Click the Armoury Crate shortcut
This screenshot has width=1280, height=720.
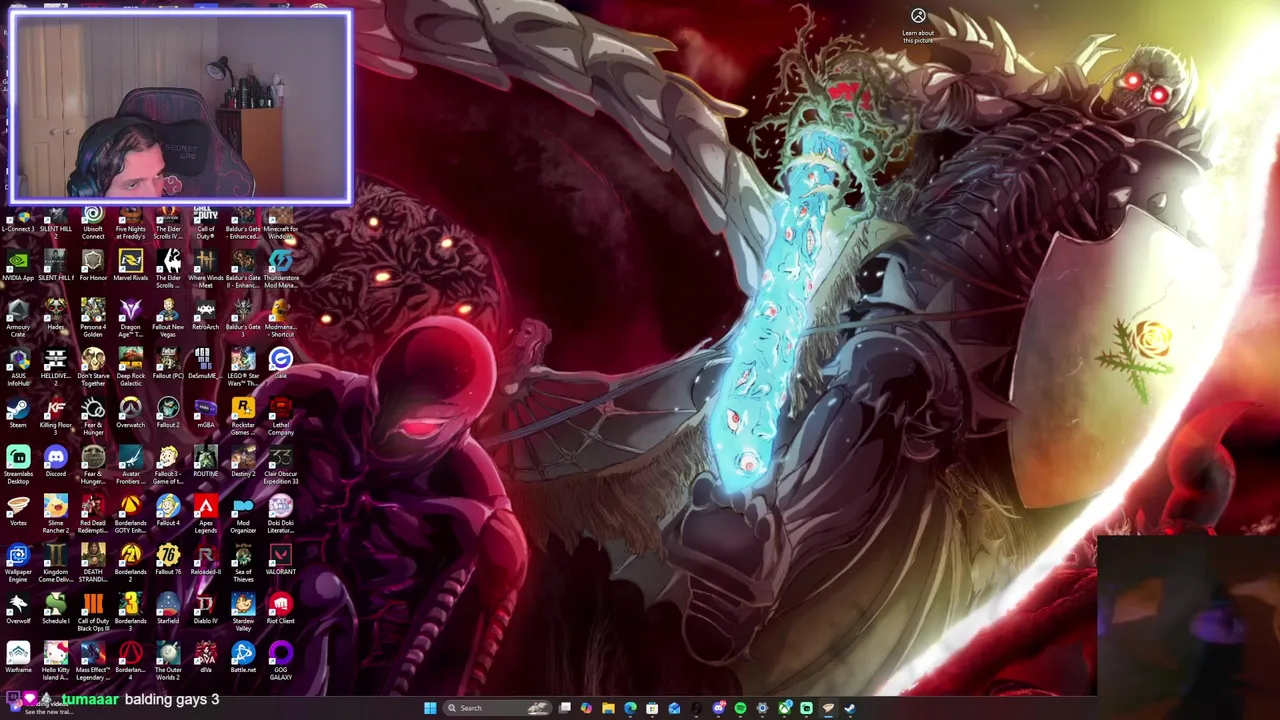pyautogui.click(x=18, y=319)
